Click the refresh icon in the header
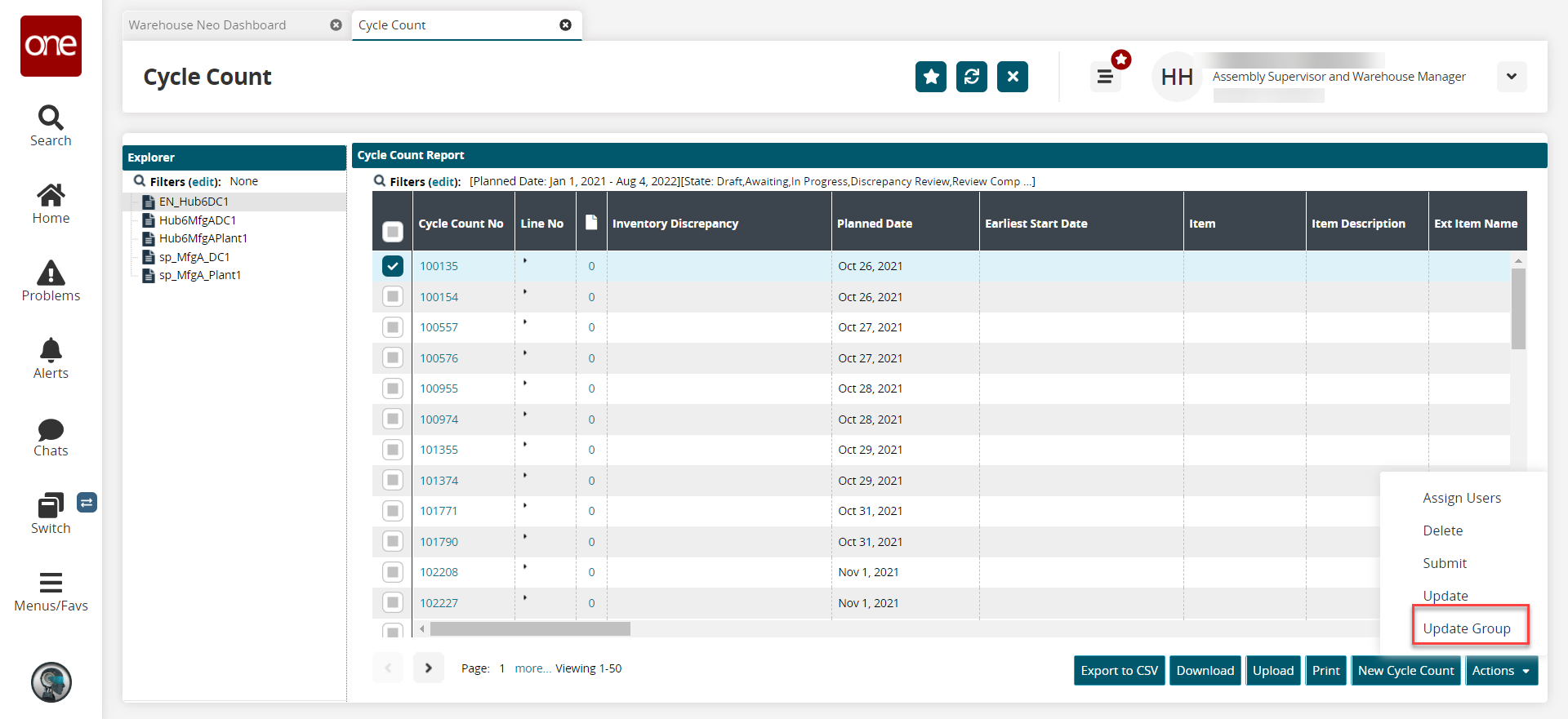The height and width of the screenshot is (719, 1568). [x=971, y=77]
